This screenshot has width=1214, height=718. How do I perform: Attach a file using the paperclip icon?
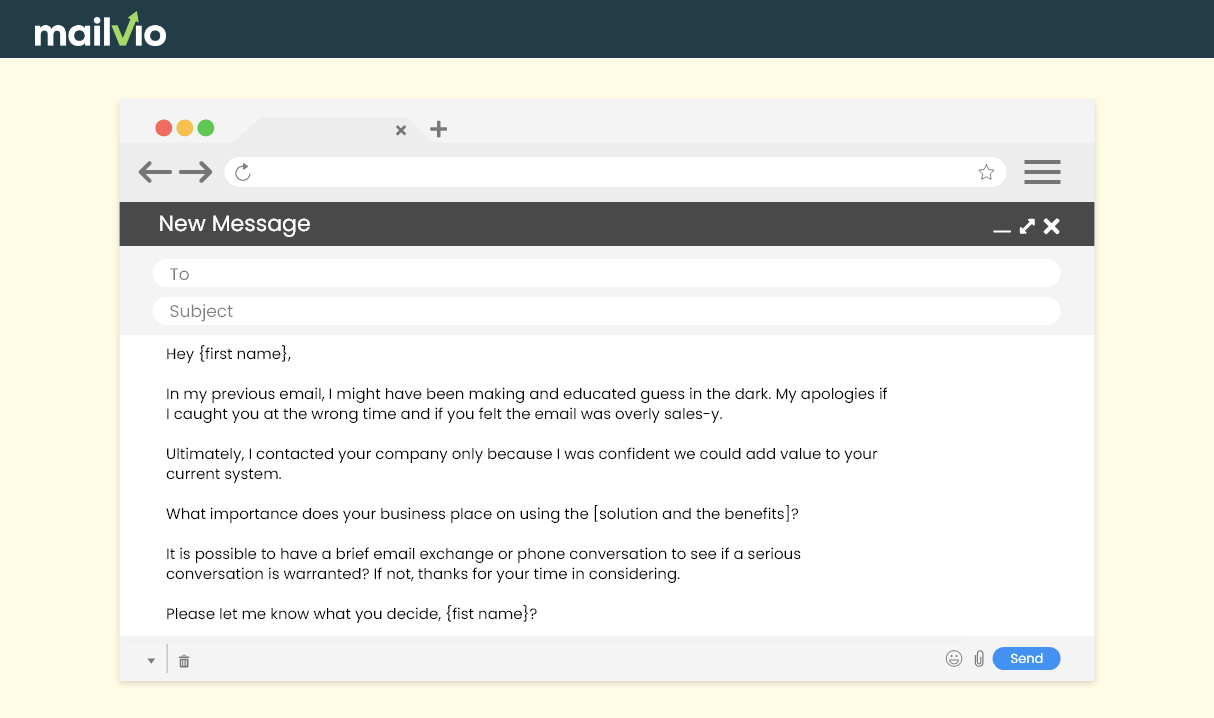[978, 658]
